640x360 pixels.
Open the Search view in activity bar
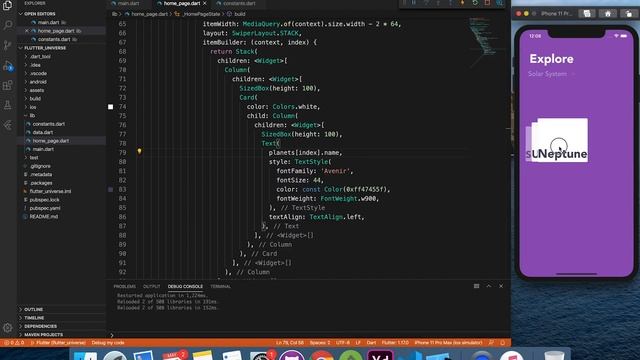click(7, 25)
